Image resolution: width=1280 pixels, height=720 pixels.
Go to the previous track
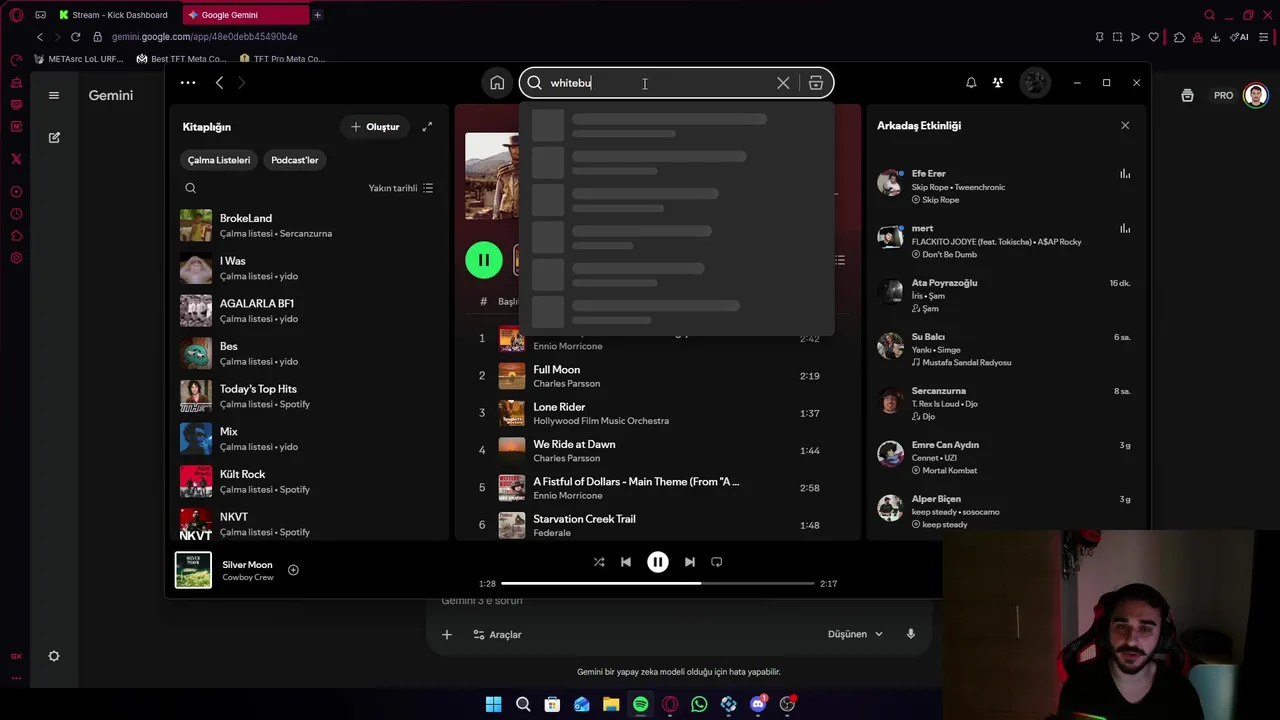coord(626,562)
